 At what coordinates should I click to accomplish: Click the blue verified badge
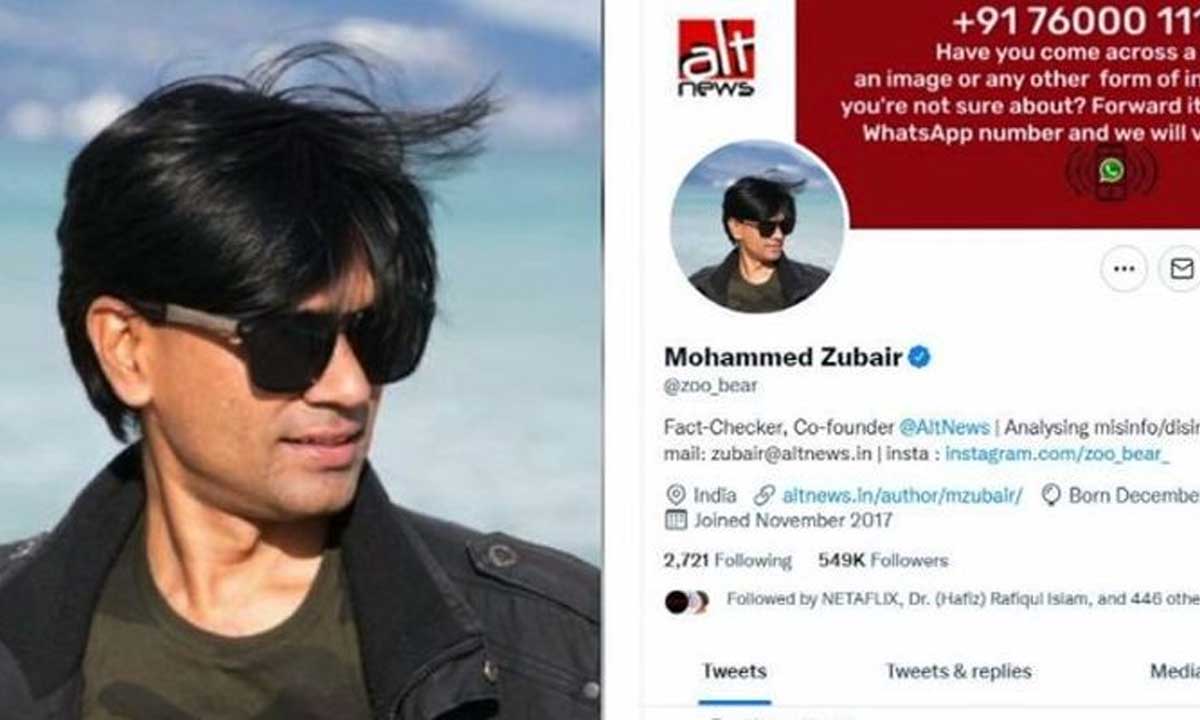pos(919,357)
